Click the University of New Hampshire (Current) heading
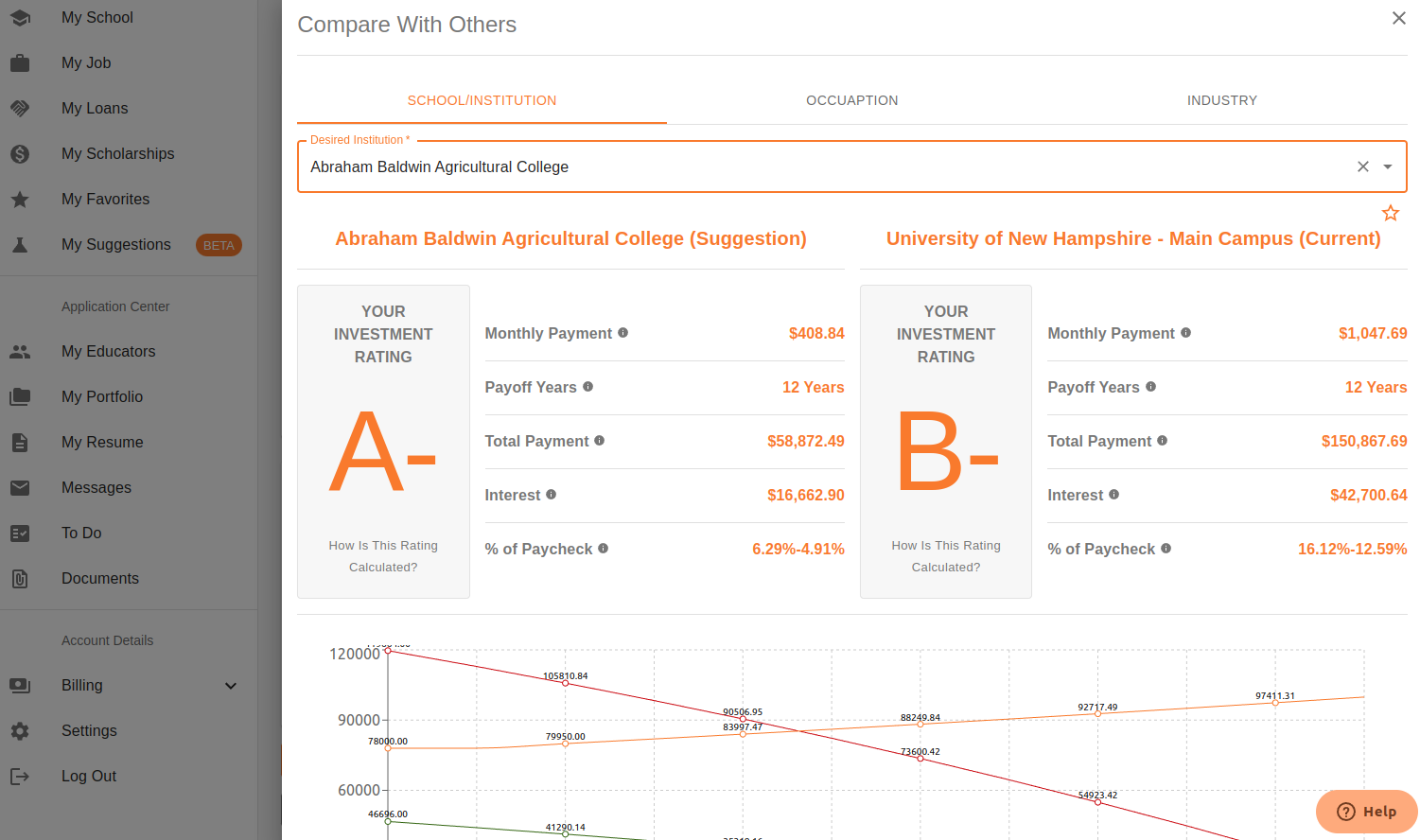The width and height of the screenshot is (1420, 840). tap(1133, 238)
